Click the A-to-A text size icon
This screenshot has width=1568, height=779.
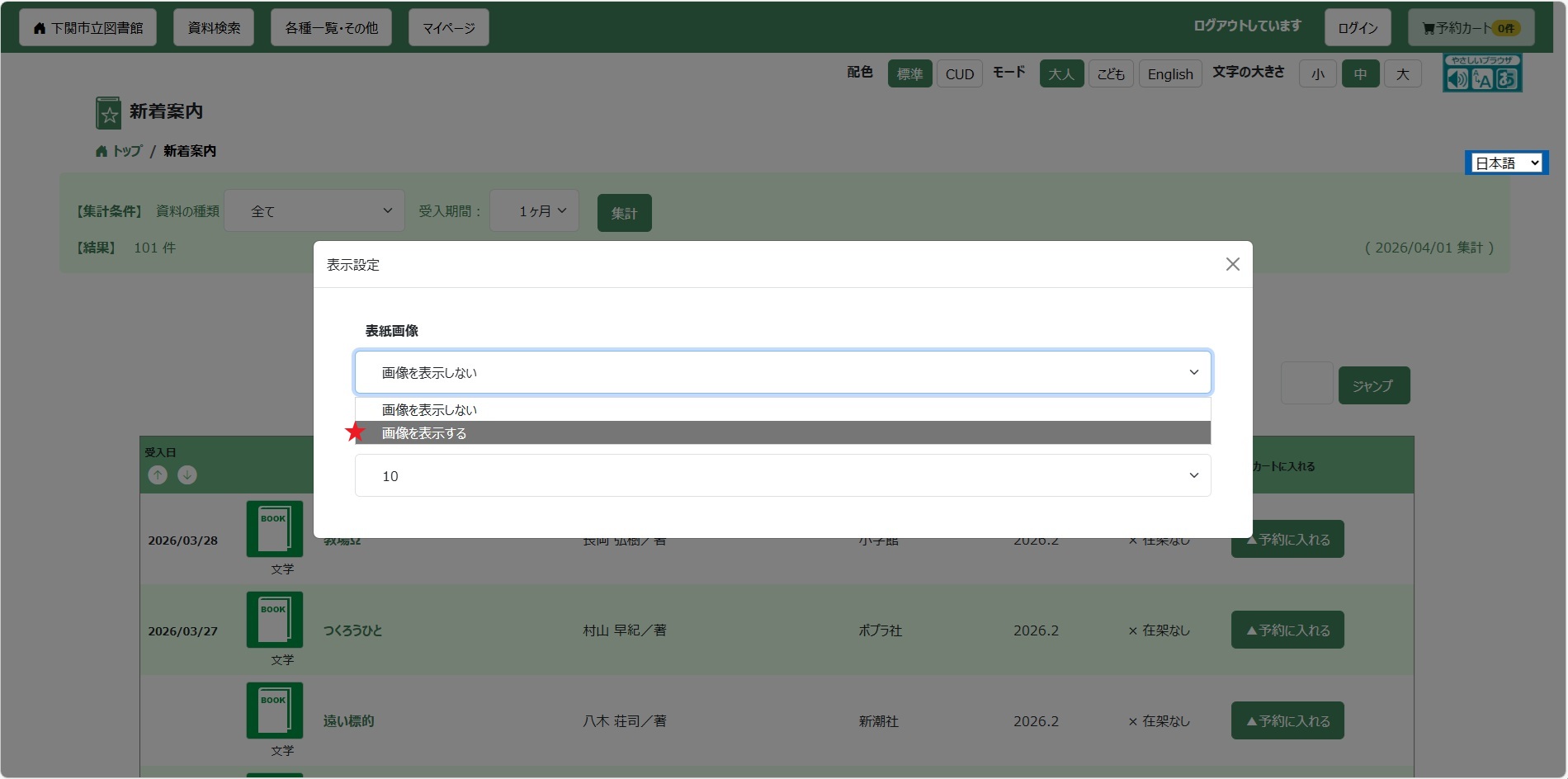[1481, 78]
